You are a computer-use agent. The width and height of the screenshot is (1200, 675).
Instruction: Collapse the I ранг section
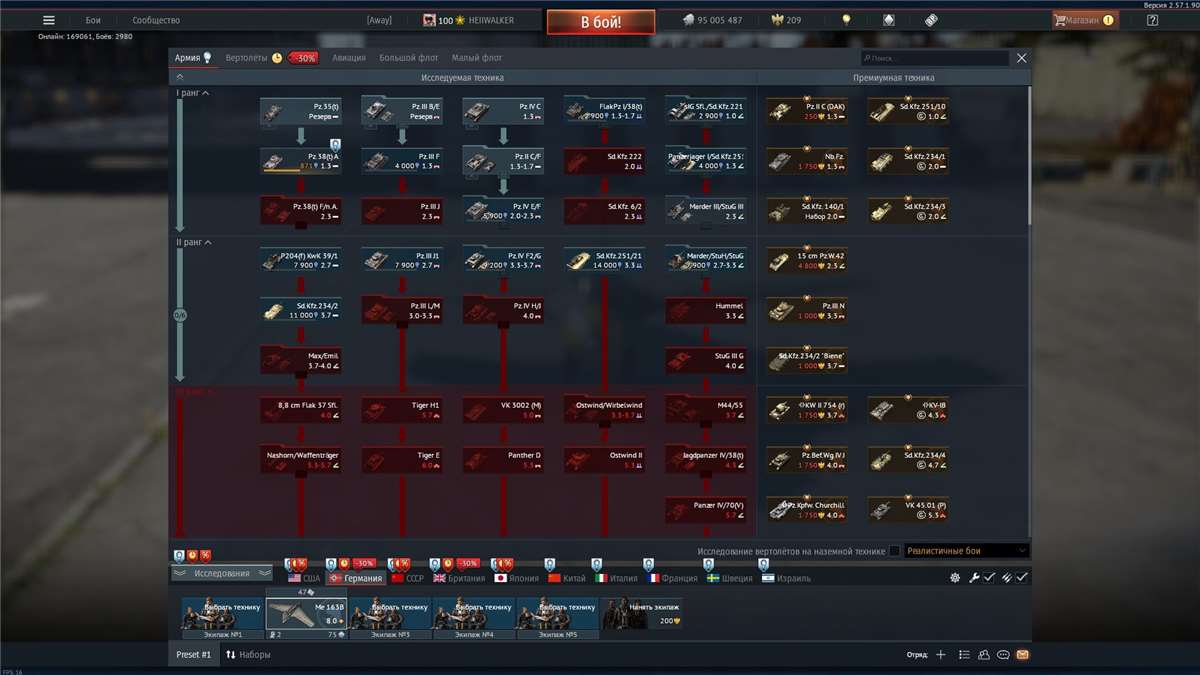tap(192, 93)
